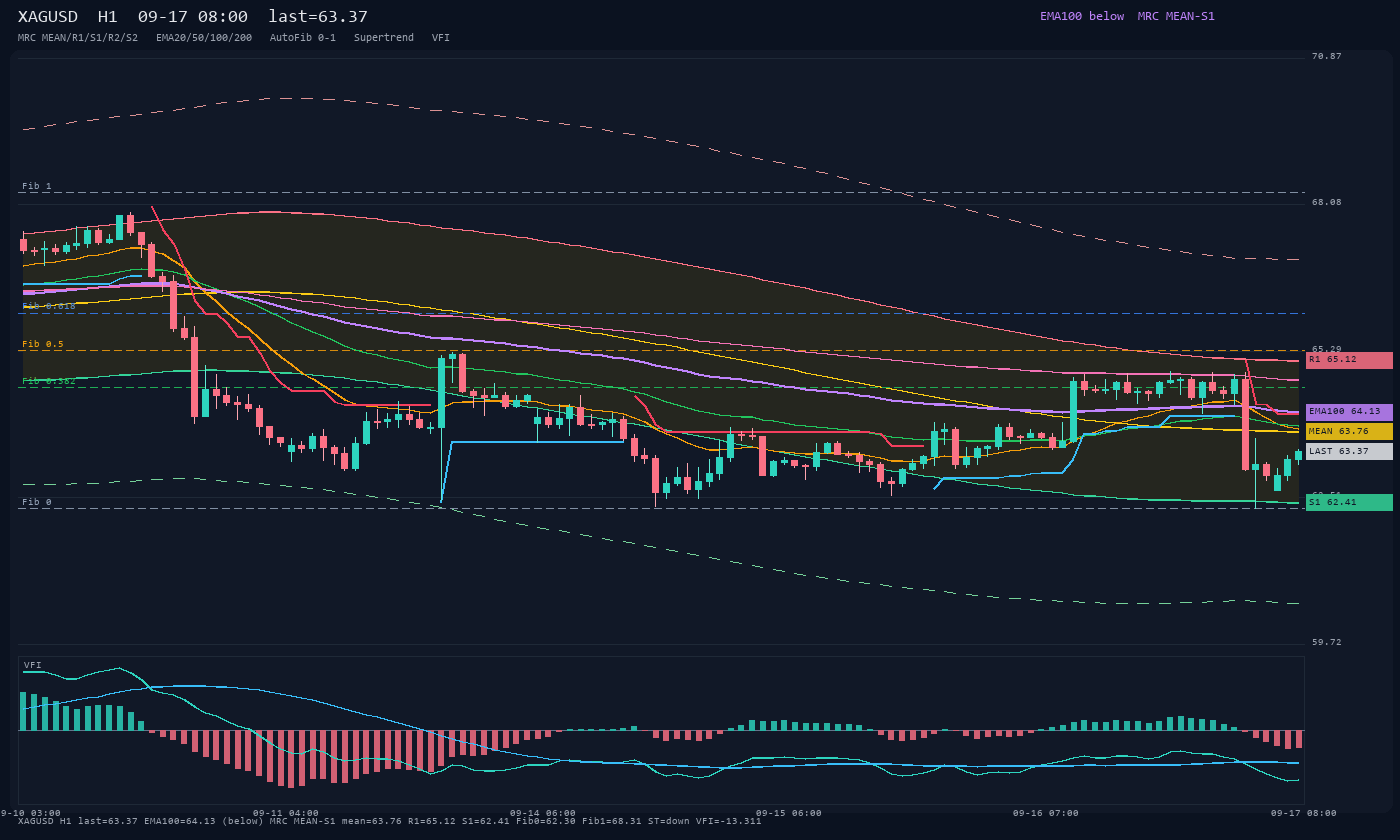Click the H1 timeframe in the title
The height and width of the screenshot is (840, 1400).
point(107,17)
